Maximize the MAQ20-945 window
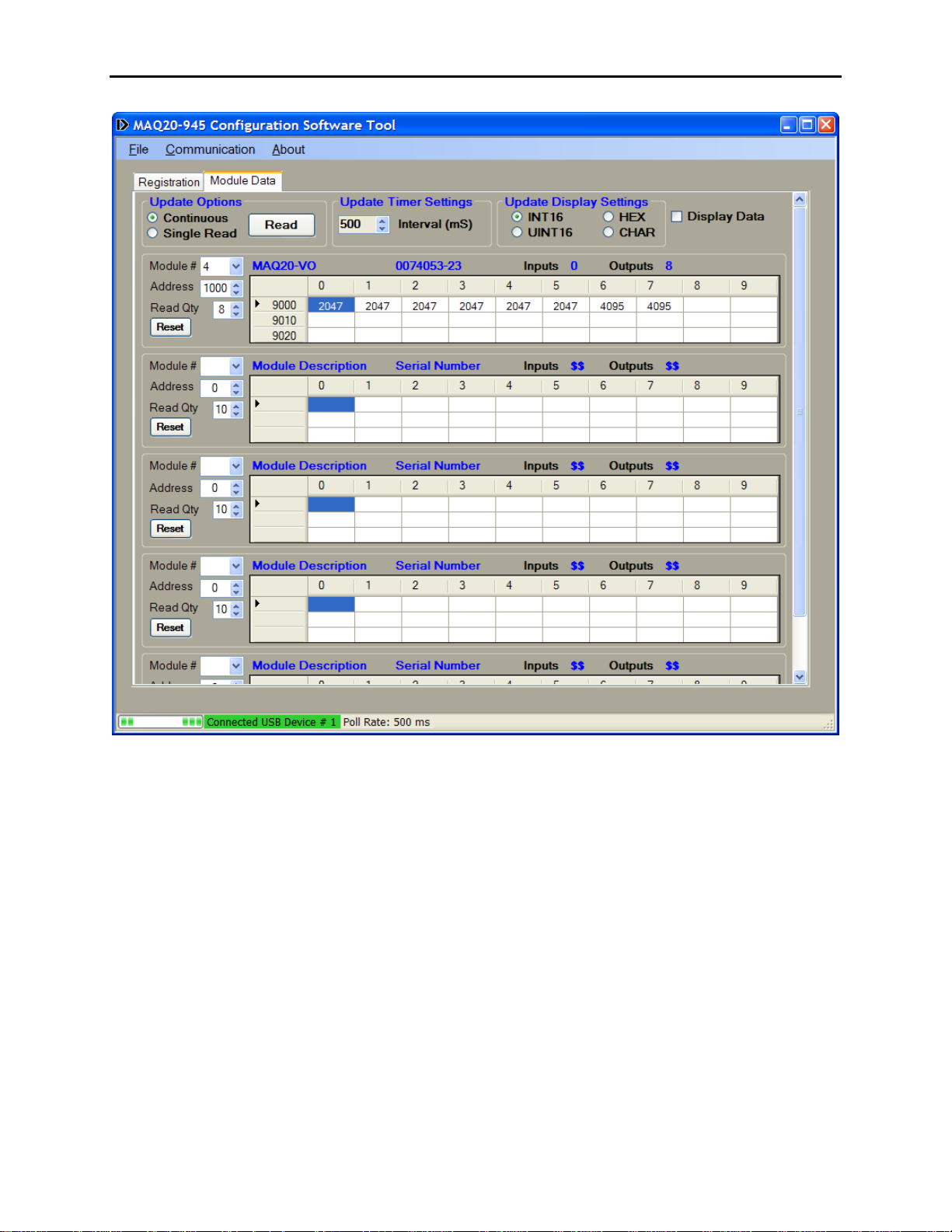 [x=807, y=124]
